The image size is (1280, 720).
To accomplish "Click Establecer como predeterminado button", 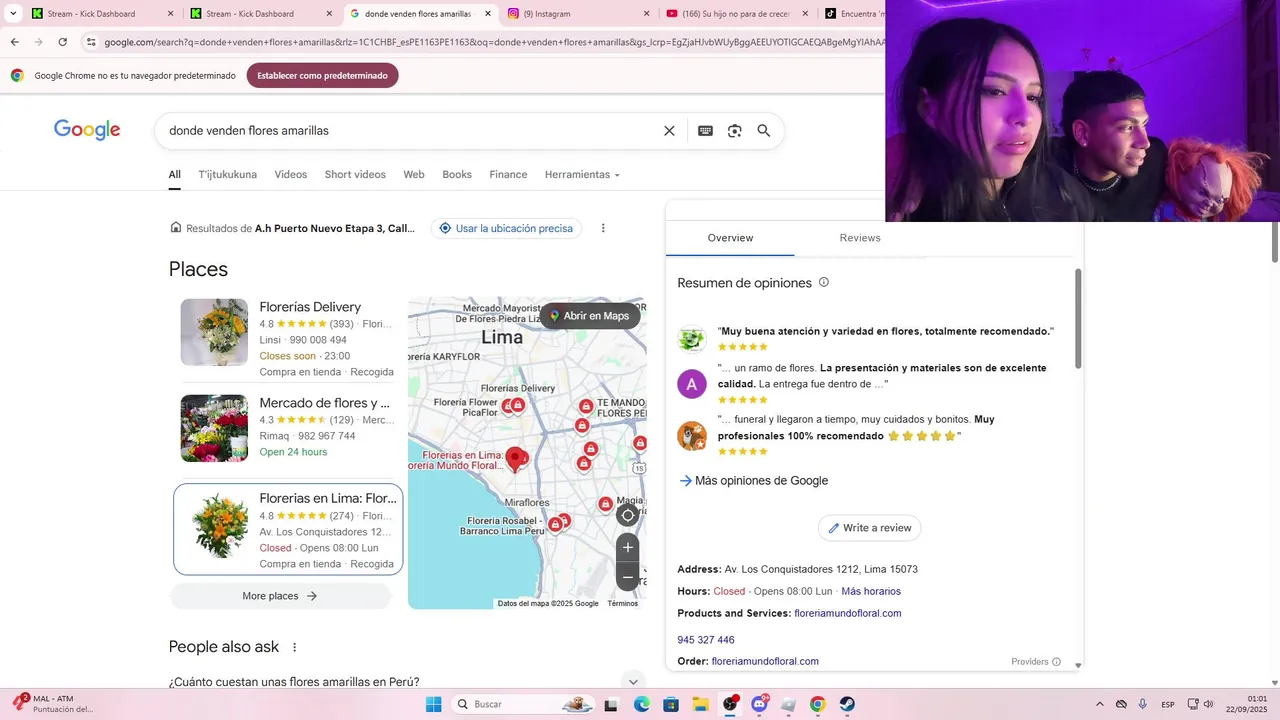I will tap(322, 75).
